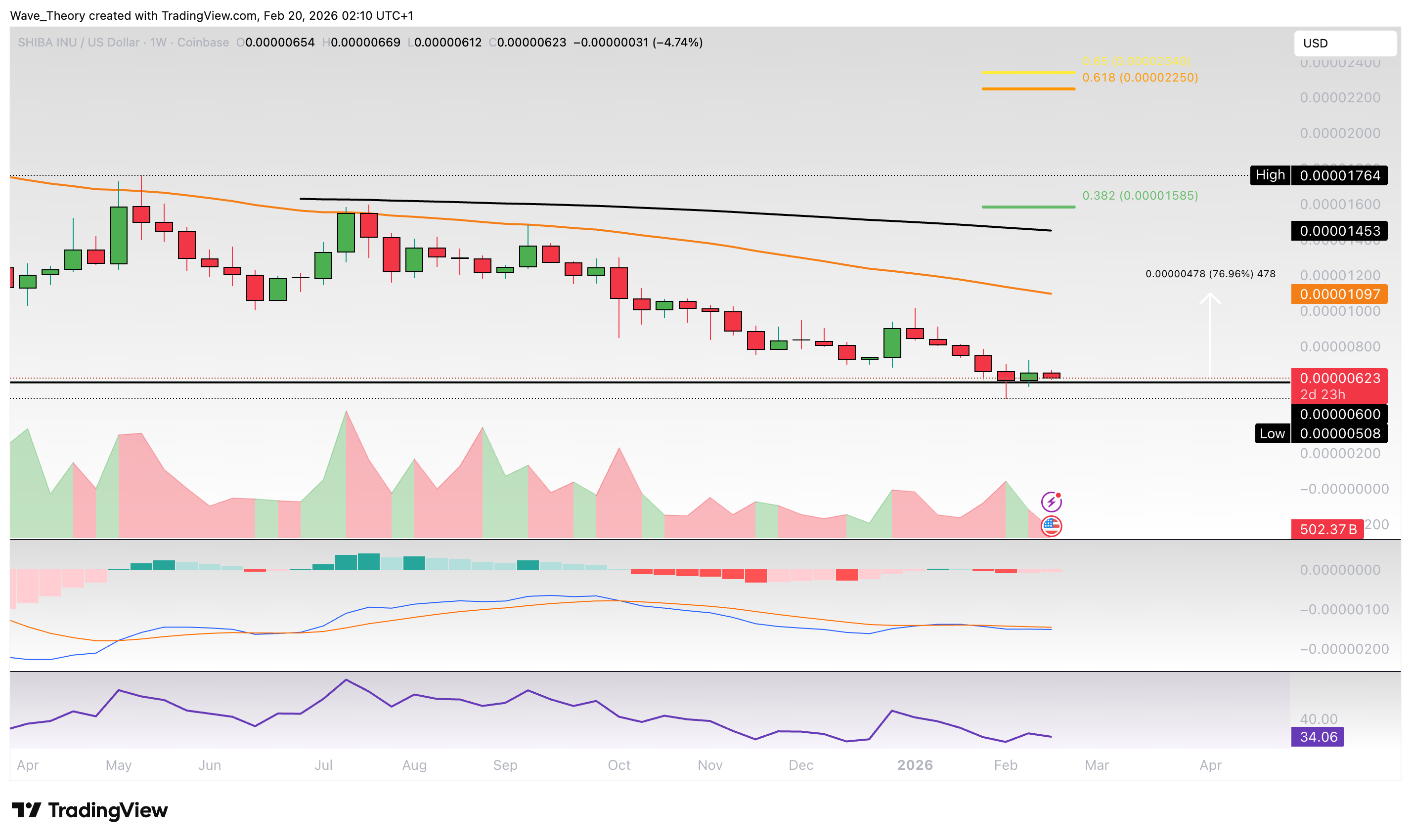Click the red 502.37 B volume tag
Image resolution: width=1411 pixels, height=840 pixels.
point(1327,529)
